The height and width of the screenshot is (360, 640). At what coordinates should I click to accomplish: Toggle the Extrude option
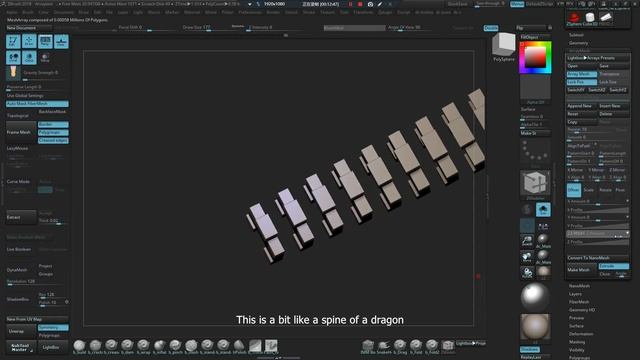614,266
